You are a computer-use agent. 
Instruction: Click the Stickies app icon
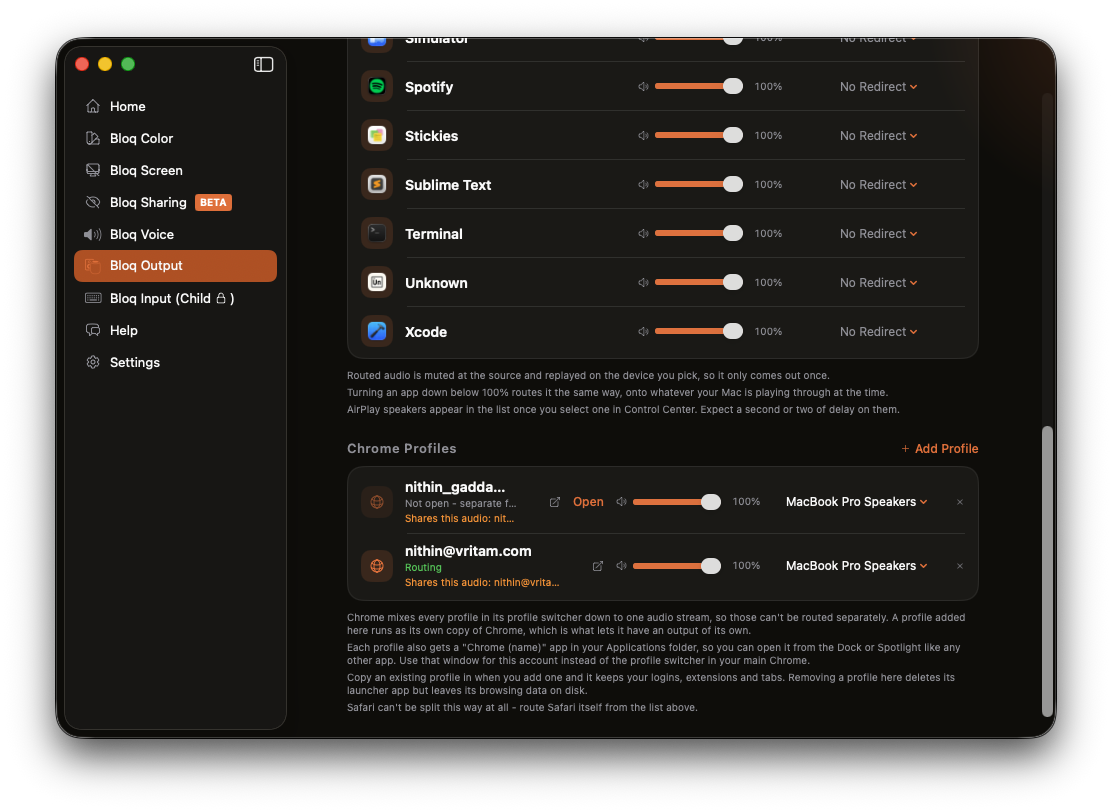click(x=377, y=135)
